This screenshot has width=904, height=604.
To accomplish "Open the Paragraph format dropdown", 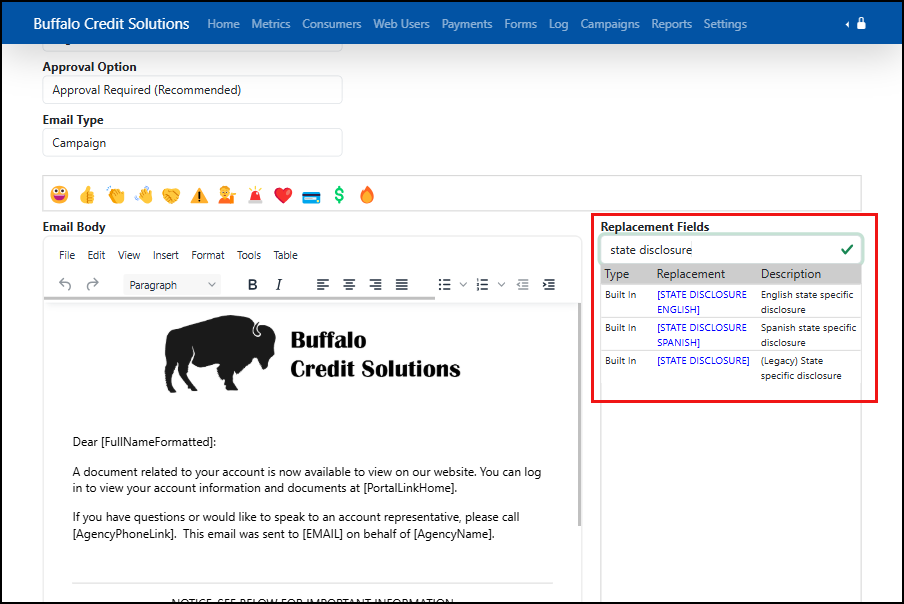I will tap(172, 285).
